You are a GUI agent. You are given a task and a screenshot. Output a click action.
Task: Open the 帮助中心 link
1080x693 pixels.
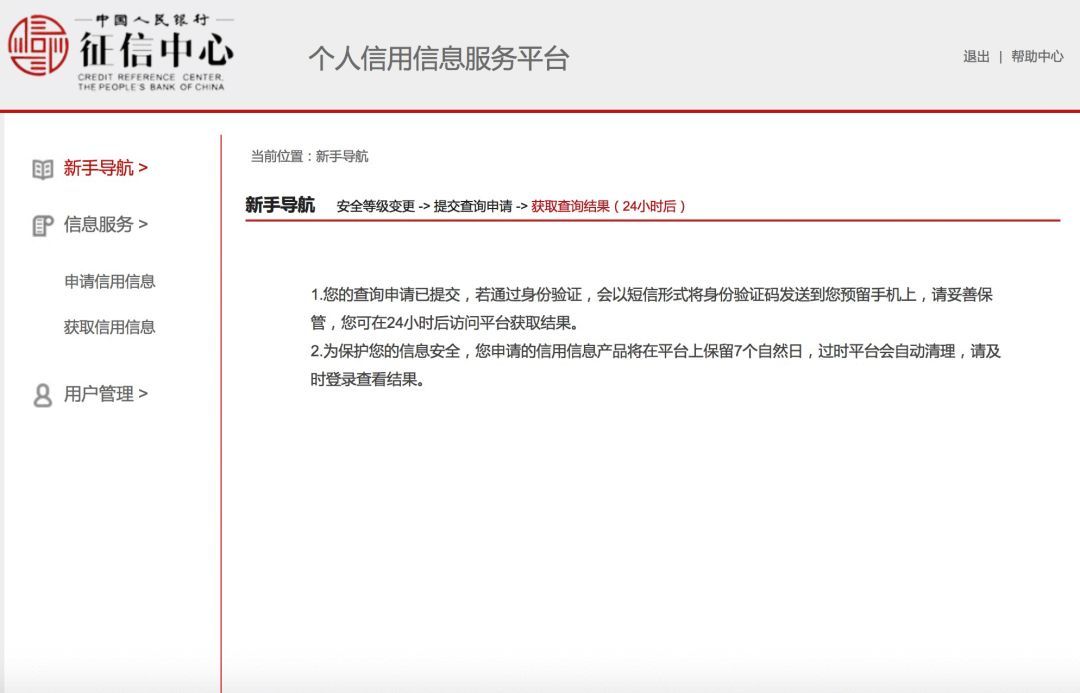click(x=1037, y=56)
